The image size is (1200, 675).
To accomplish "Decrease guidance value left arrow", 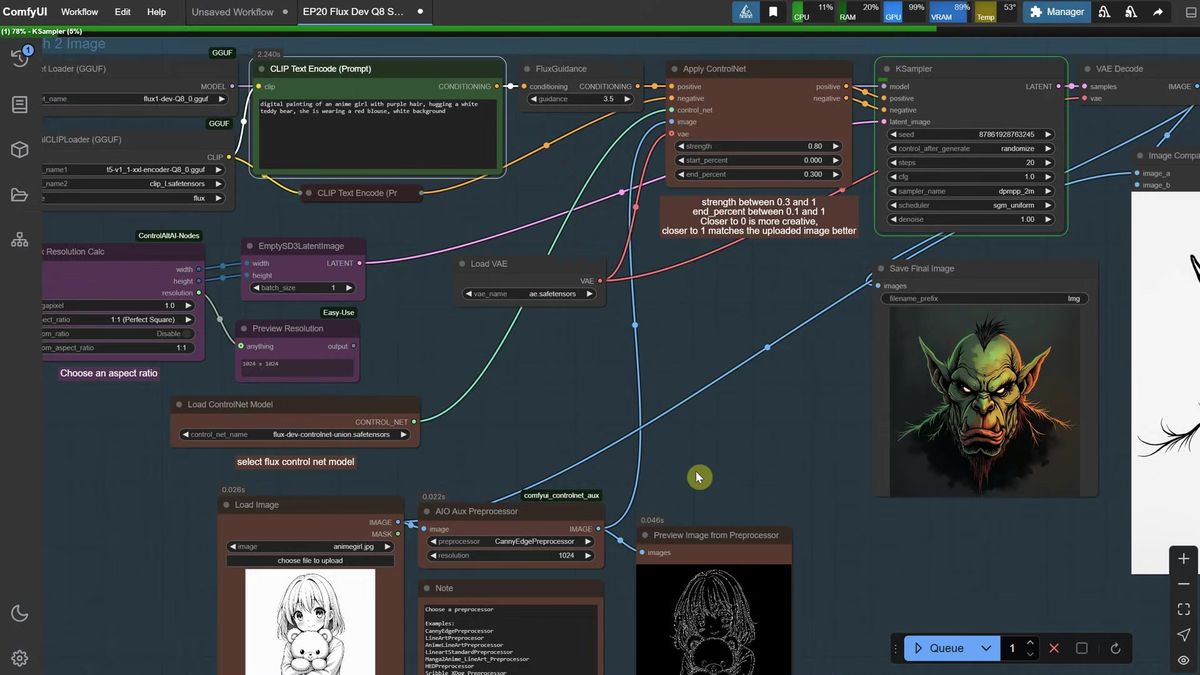I will 534,99.
